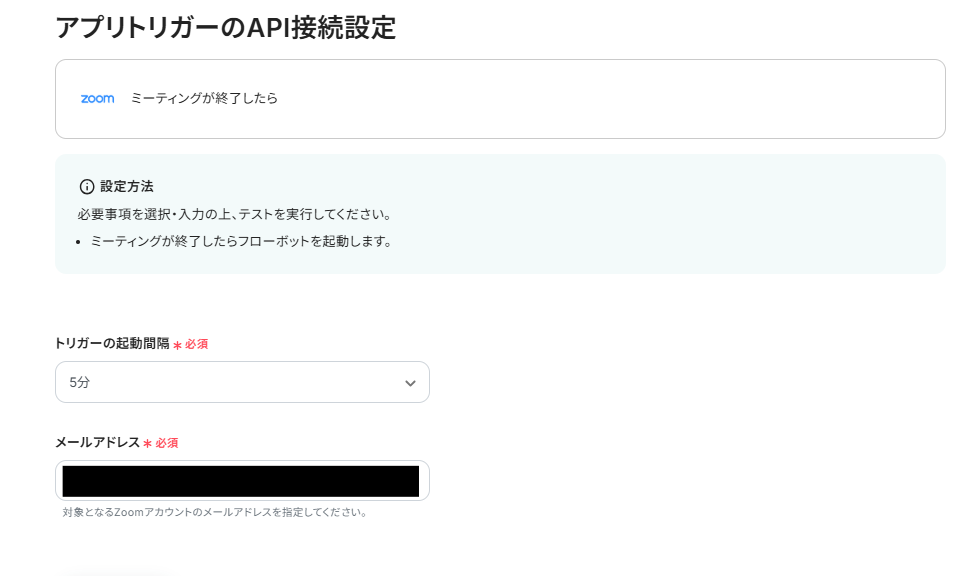
Task: Click the chevron arrow in trigger interval dropdown
Action: (x=410, y=383)
